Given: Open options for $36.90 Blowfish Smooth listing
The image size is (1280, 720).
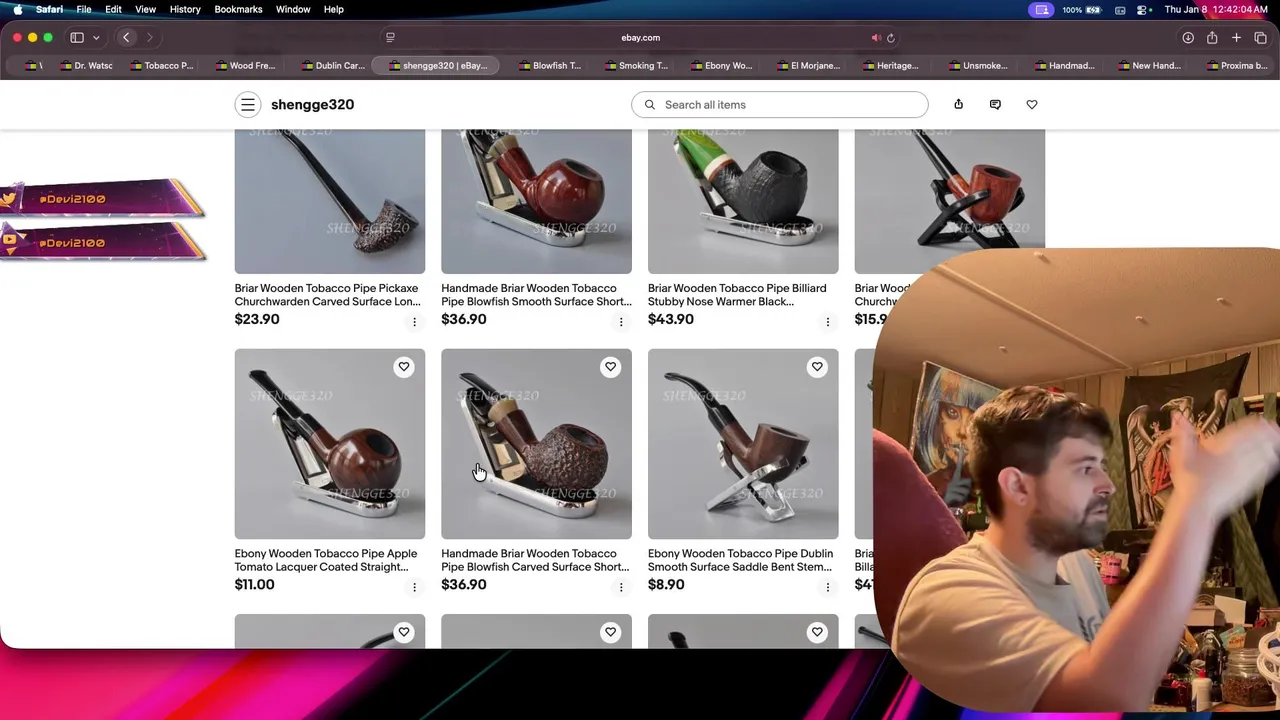Looking at the screenshot, I should (x=621, y=322).
